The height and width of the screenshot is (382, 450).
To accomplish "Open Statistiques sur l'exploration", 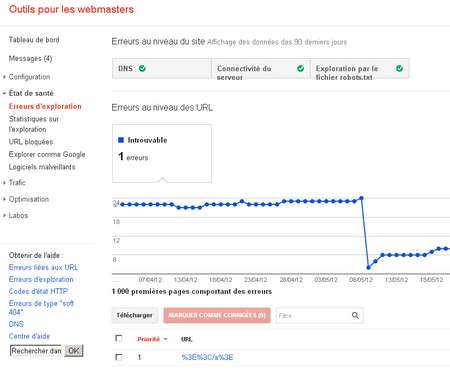I will 34,124.
